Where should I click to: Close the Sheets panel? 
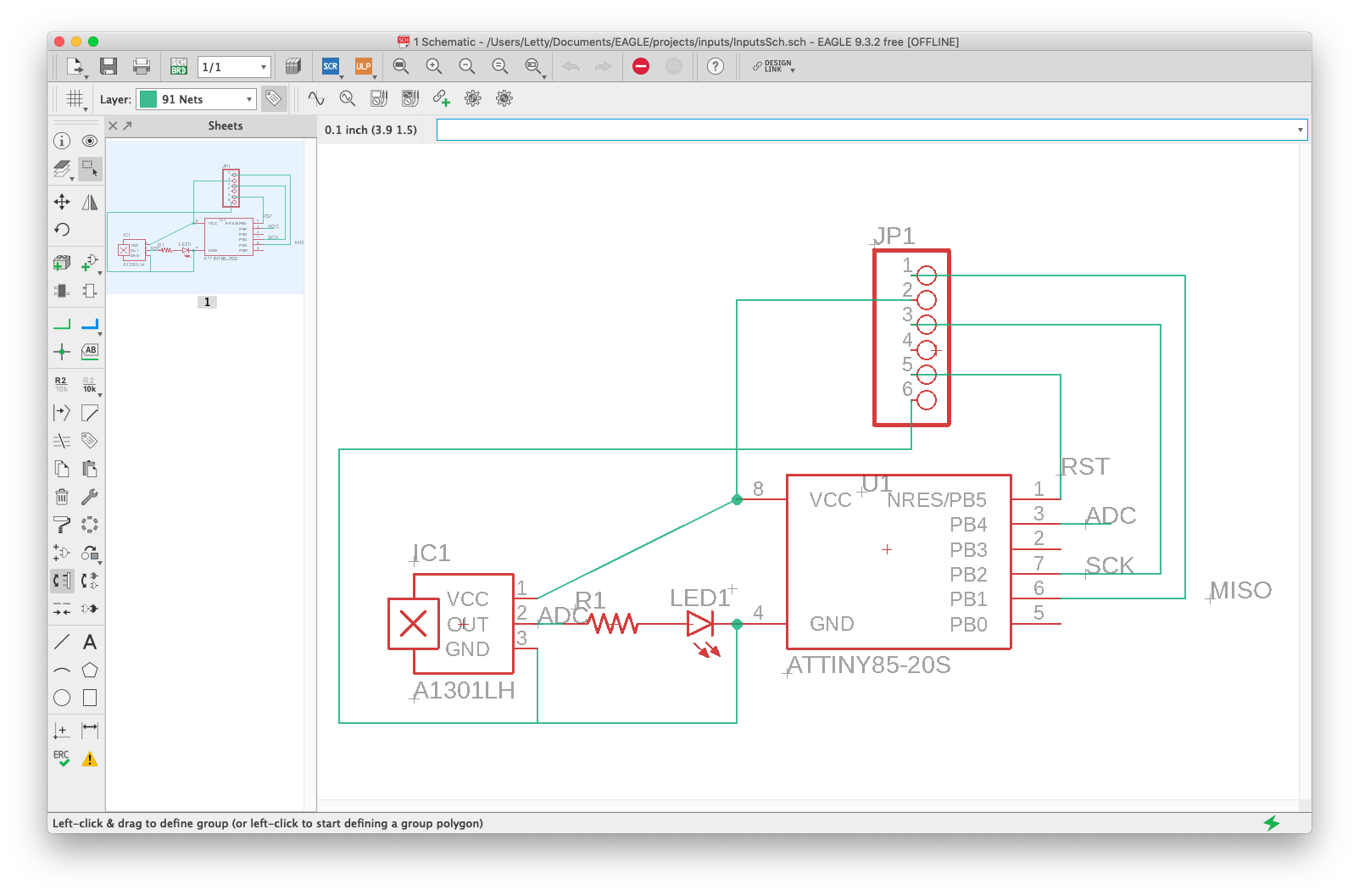click(x=113, y=125)
